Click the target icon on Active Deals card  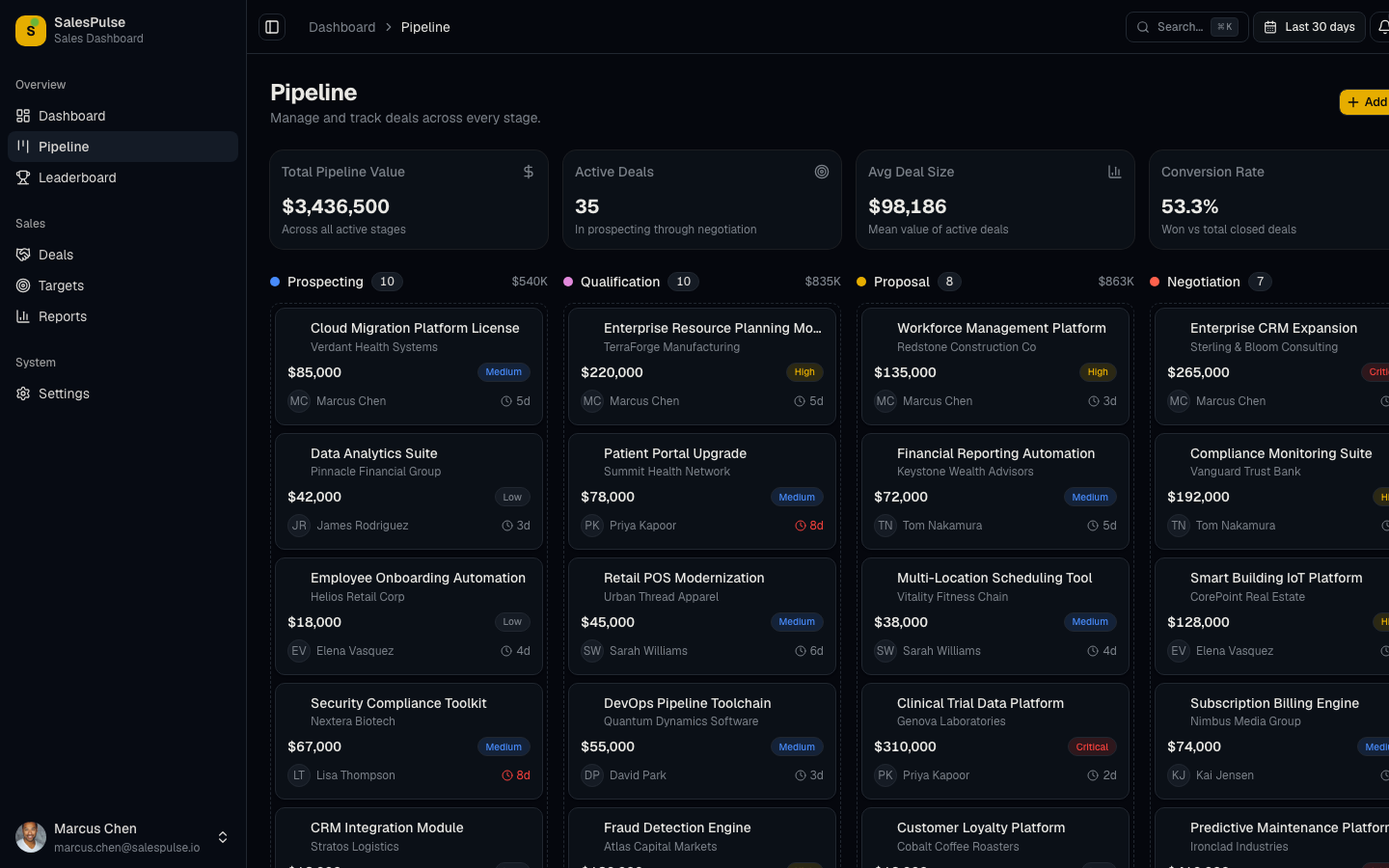pyautogui.click(x=822, y=171)
